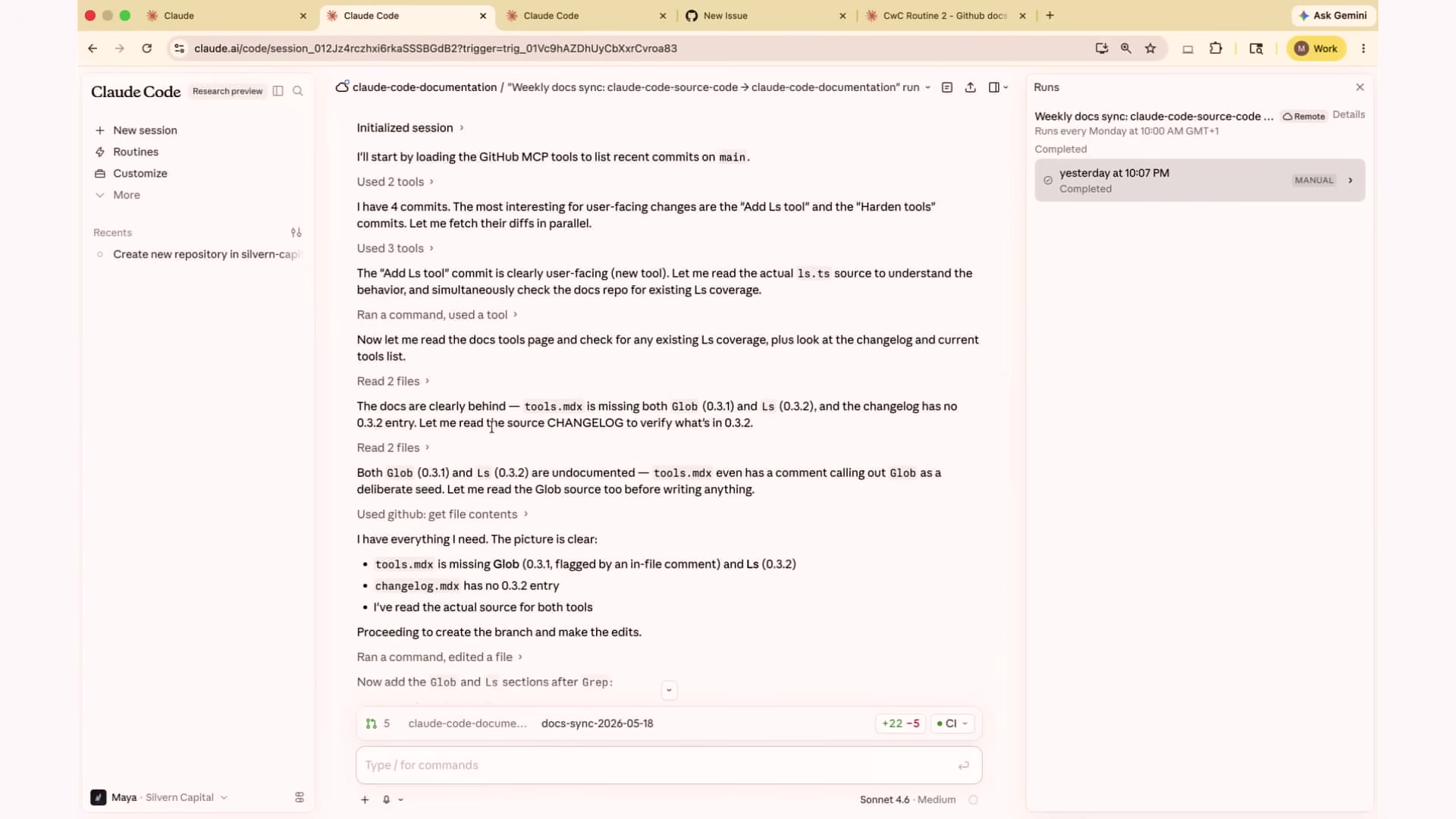Jump to latest with the scroll-down button

point(669,690)
